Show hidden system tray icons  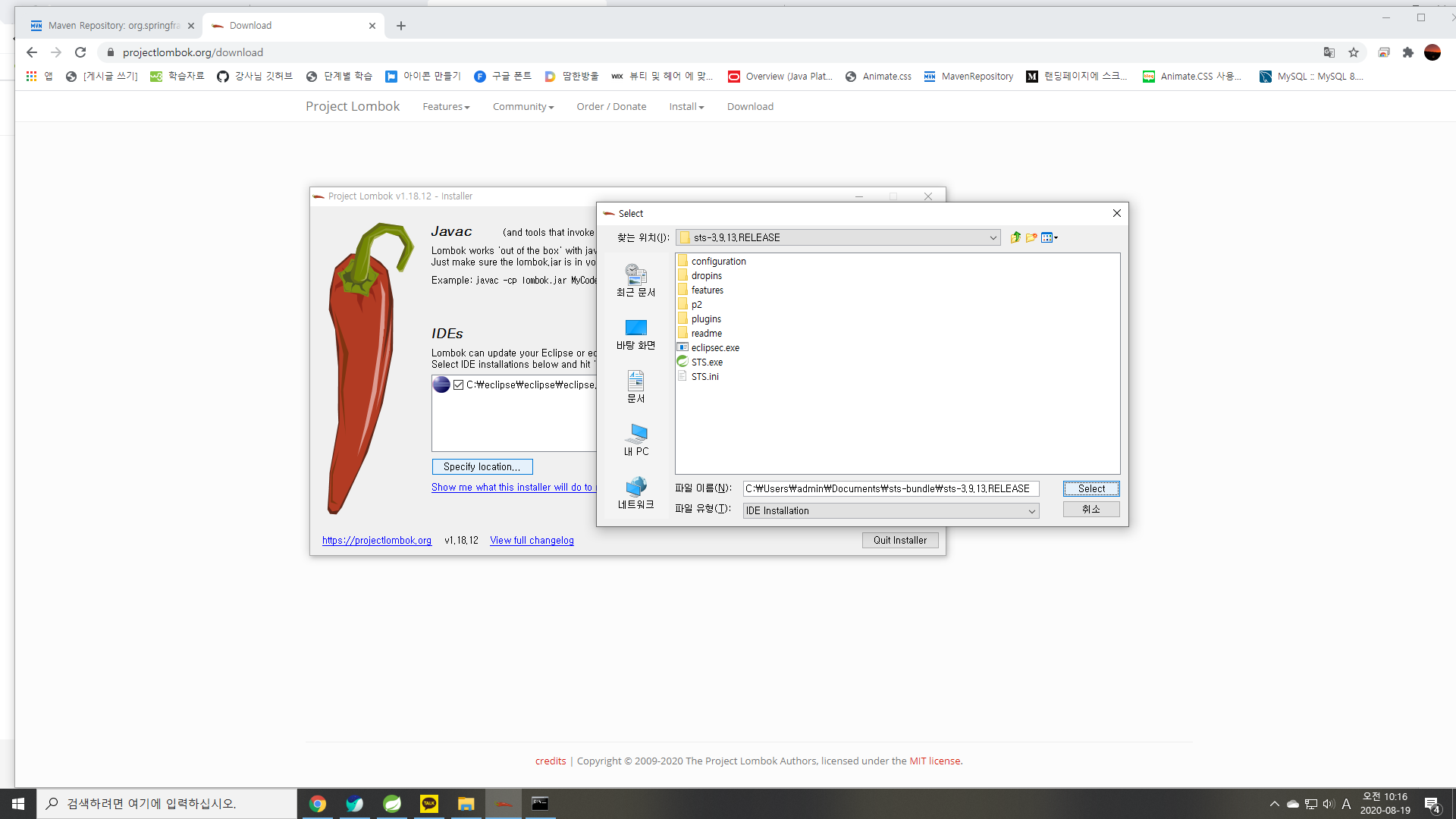(1274, 804)
